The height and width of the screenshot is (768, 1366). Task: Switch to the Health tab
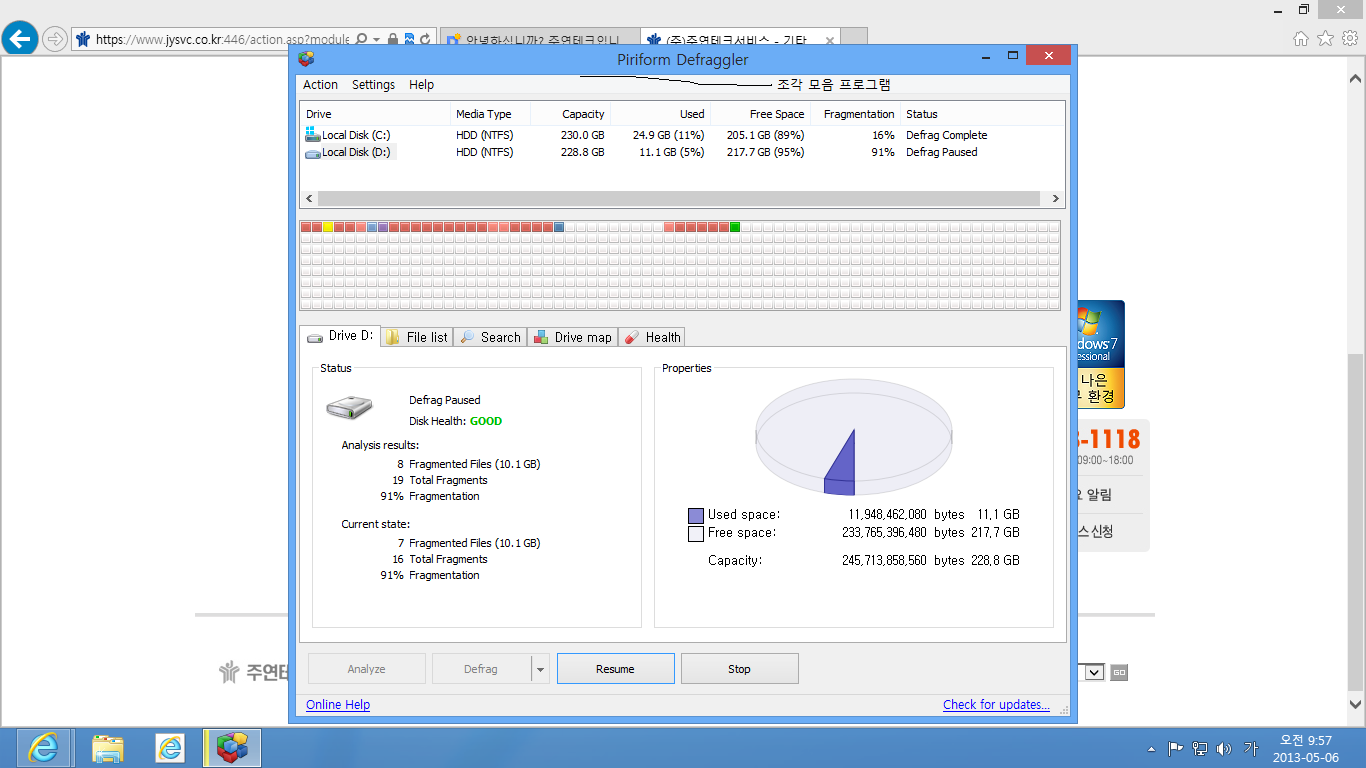(652, 337)
